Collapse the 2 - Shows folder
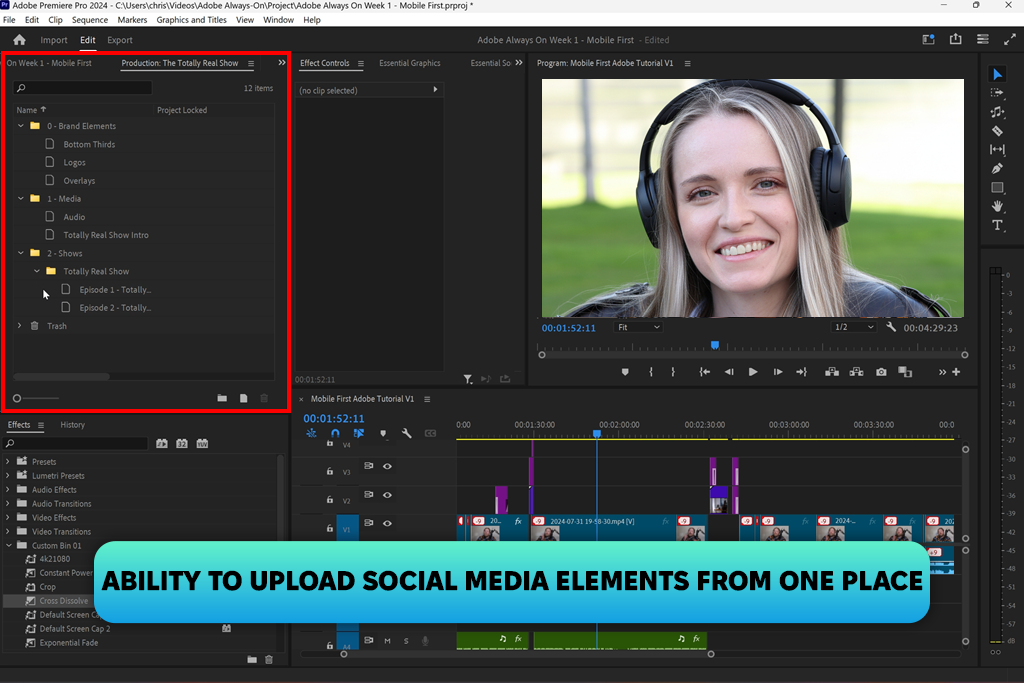Viewport: 1024px width, 683px height. (21, 253)
